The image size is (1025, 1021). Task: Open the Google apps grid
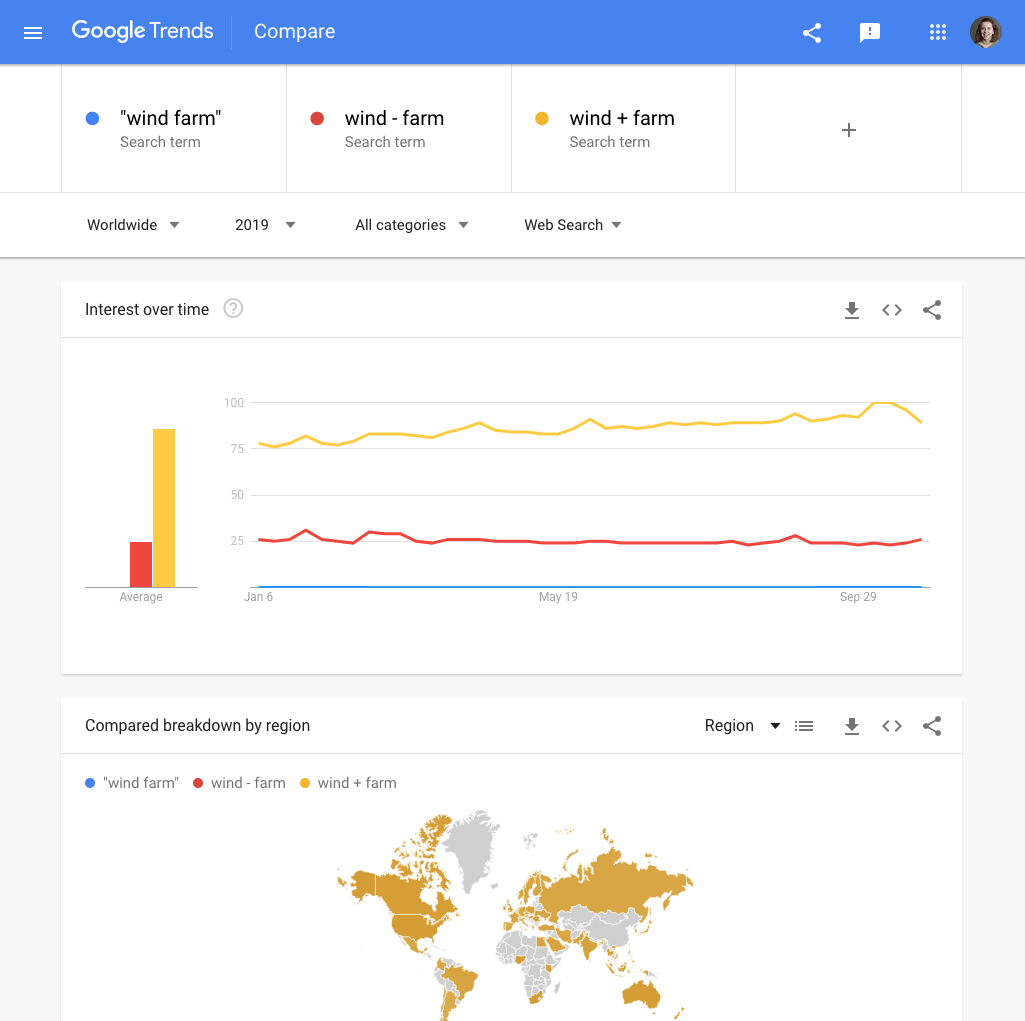(x=938, y=32)
